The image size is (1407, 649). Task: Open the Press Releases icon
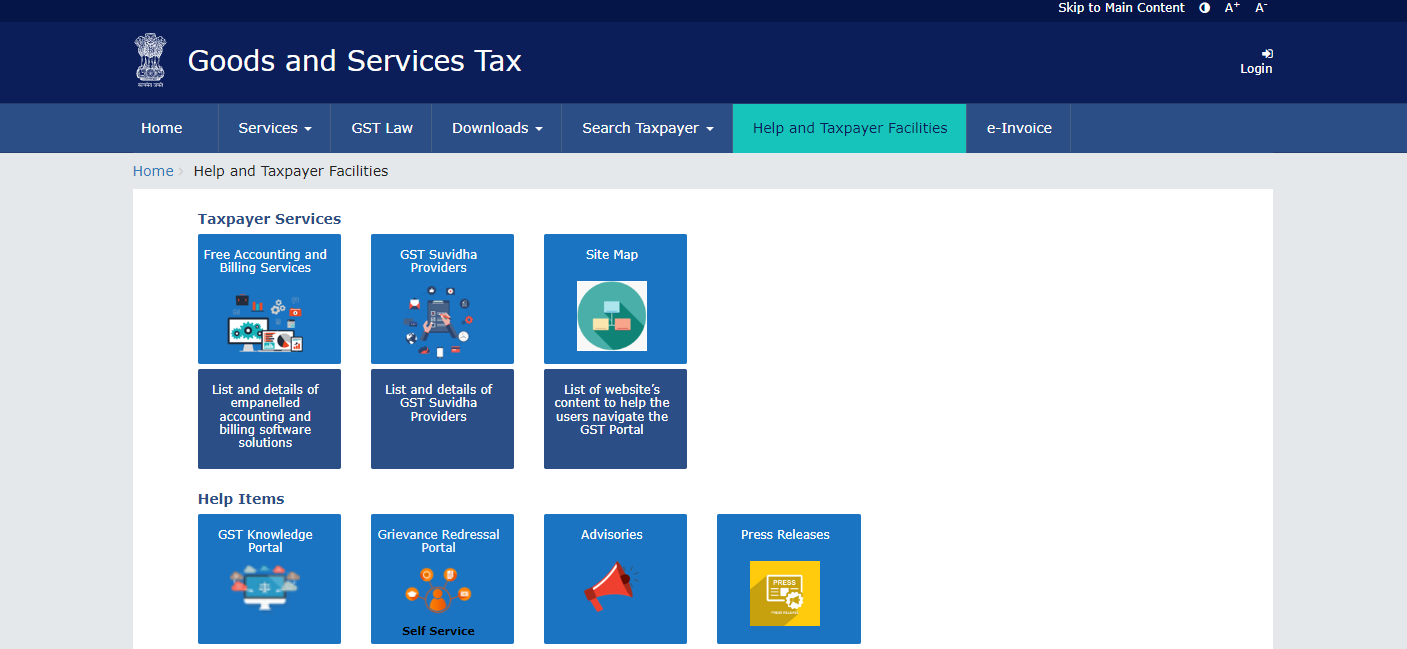785,593
